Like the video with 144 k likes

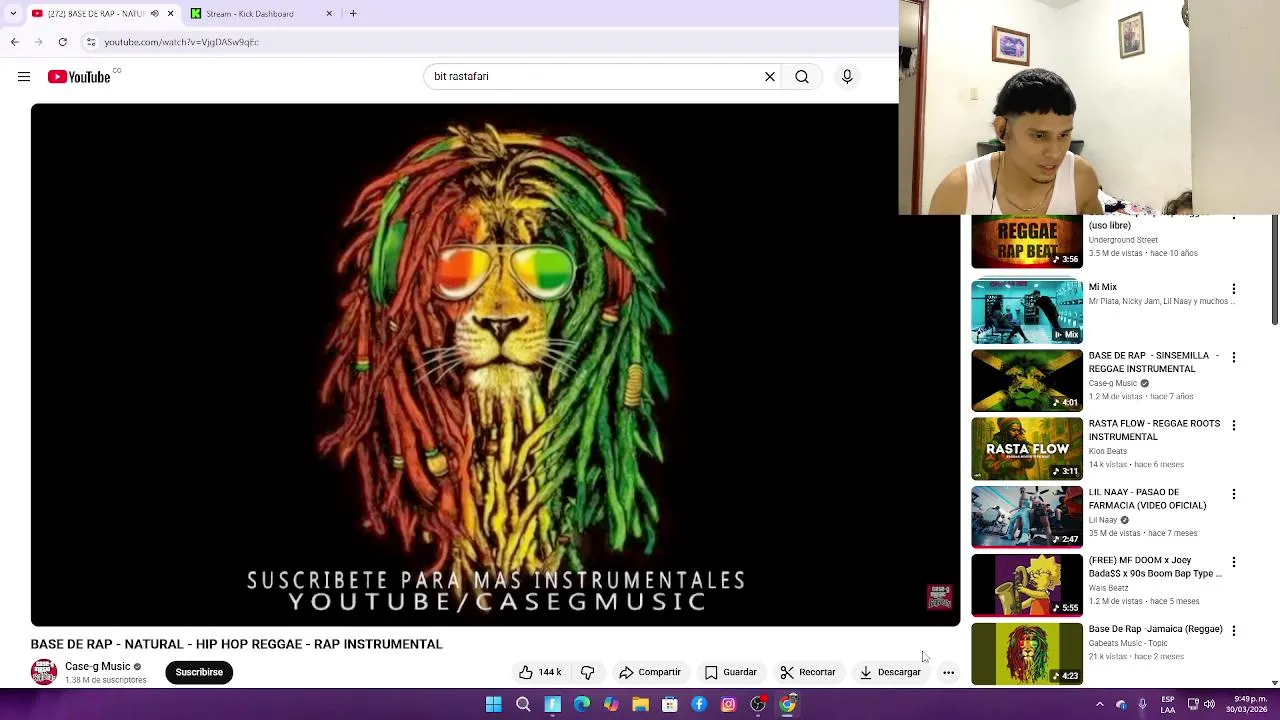click(540, 672)
